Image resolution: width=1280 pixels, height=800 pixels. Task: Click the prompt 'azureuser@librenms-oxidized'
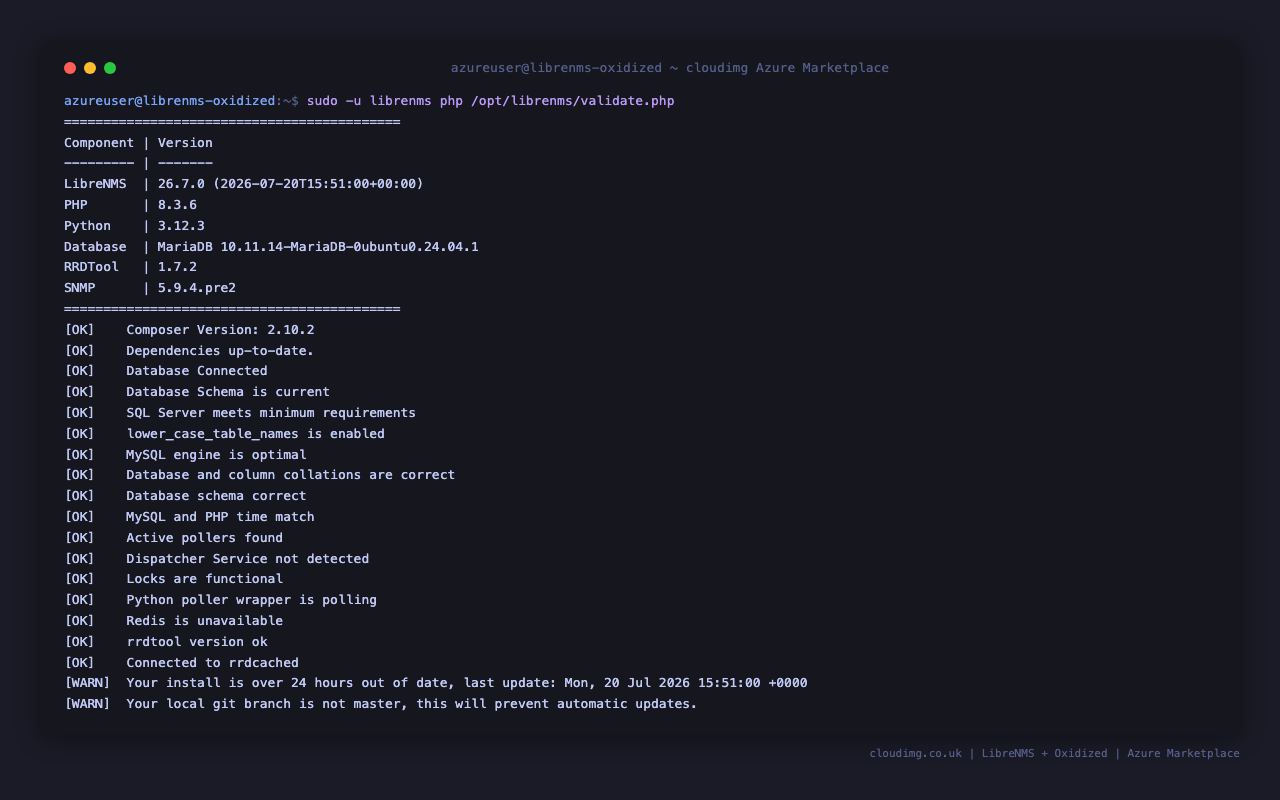pyautogui.click(x=169, y=101)
